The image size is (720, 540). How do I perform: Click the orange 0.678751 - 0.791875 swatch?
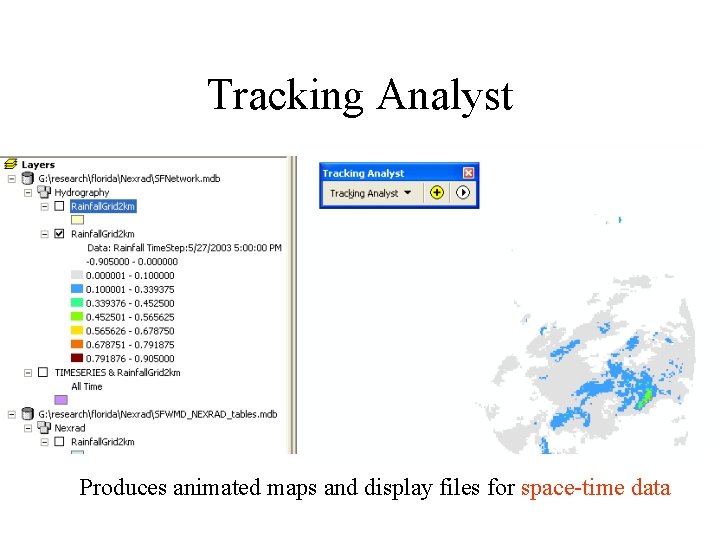[x=77, y=344]
